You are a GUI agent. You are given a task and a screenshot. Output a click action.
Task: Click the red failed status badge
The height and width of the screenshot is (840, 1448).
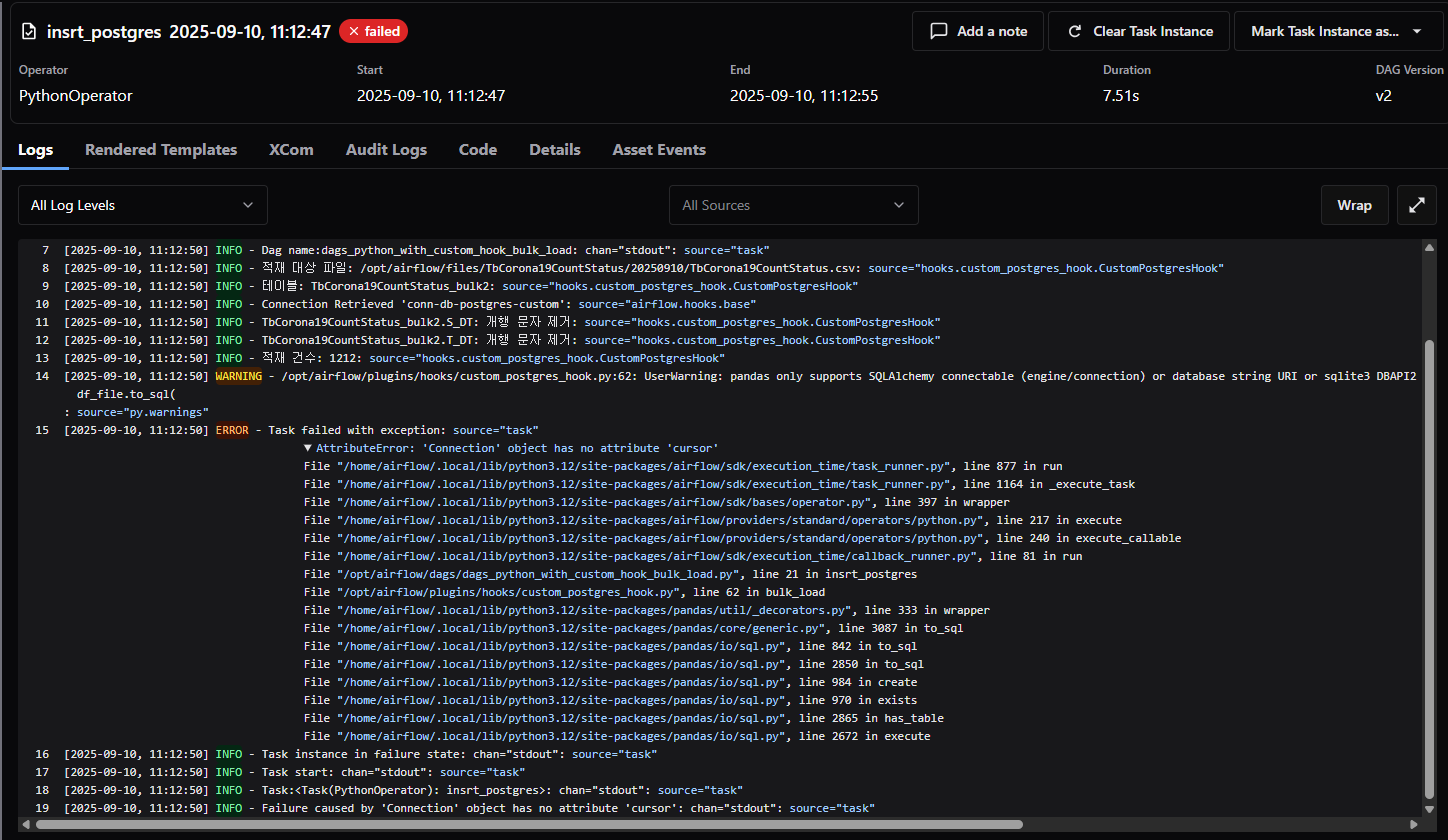[x=373, y=31]
